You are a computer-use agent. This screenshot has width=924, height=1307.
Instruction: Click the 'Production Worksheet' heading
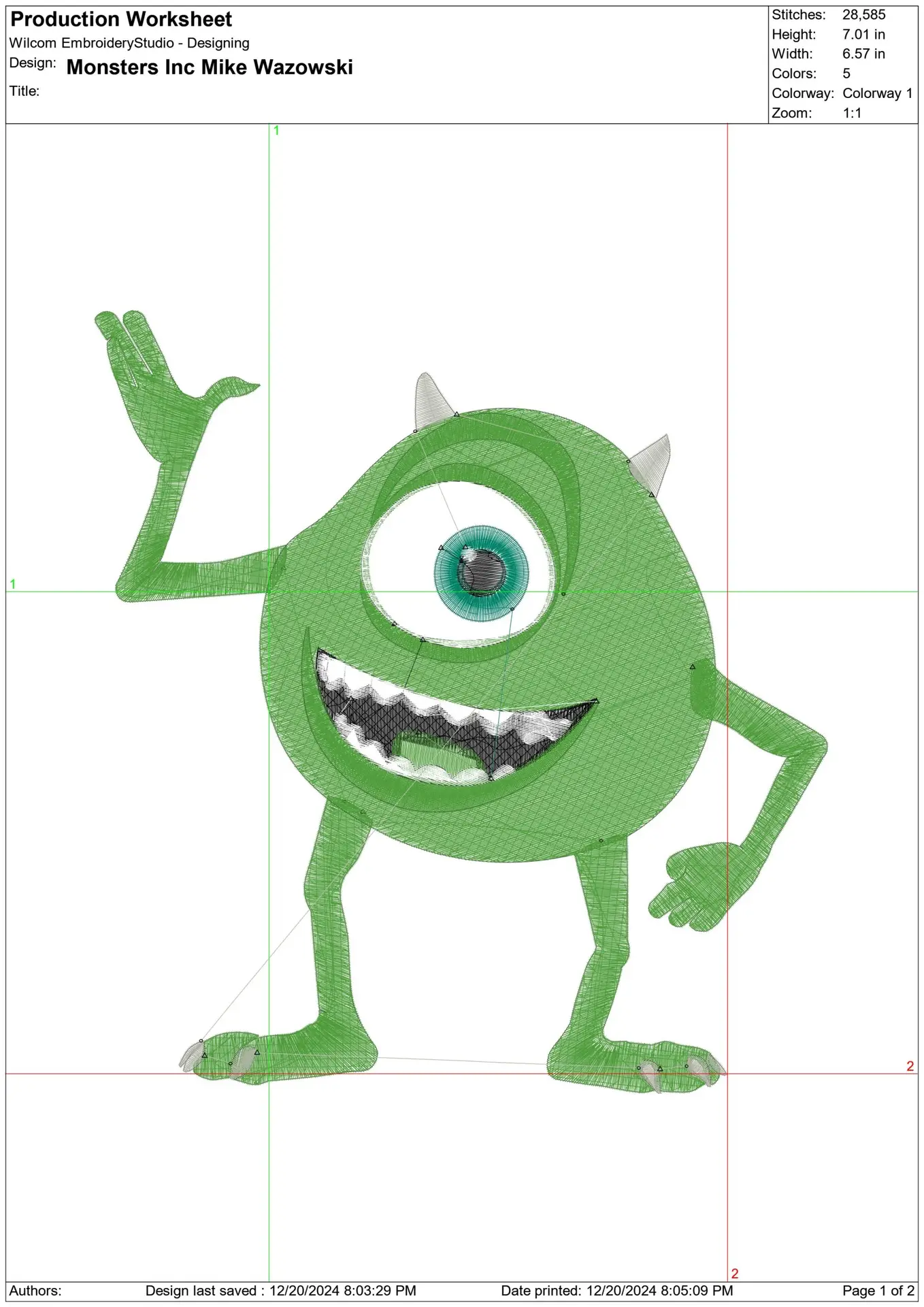[121, 19]
